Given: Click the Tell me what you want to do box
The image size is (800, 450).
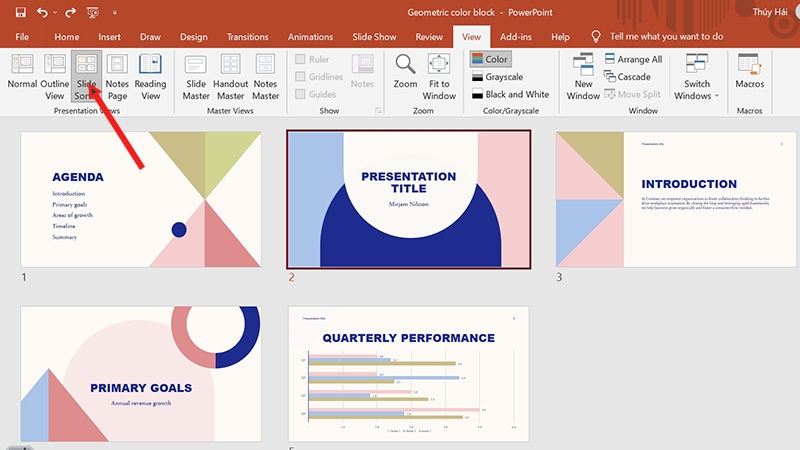Looking at the screenshot, I should (658, 37).
